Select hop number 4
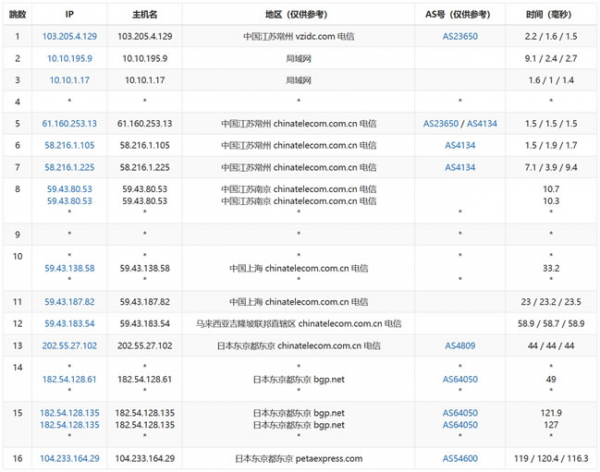This screenshot has width=600, height=472. (x=17, y=102)
